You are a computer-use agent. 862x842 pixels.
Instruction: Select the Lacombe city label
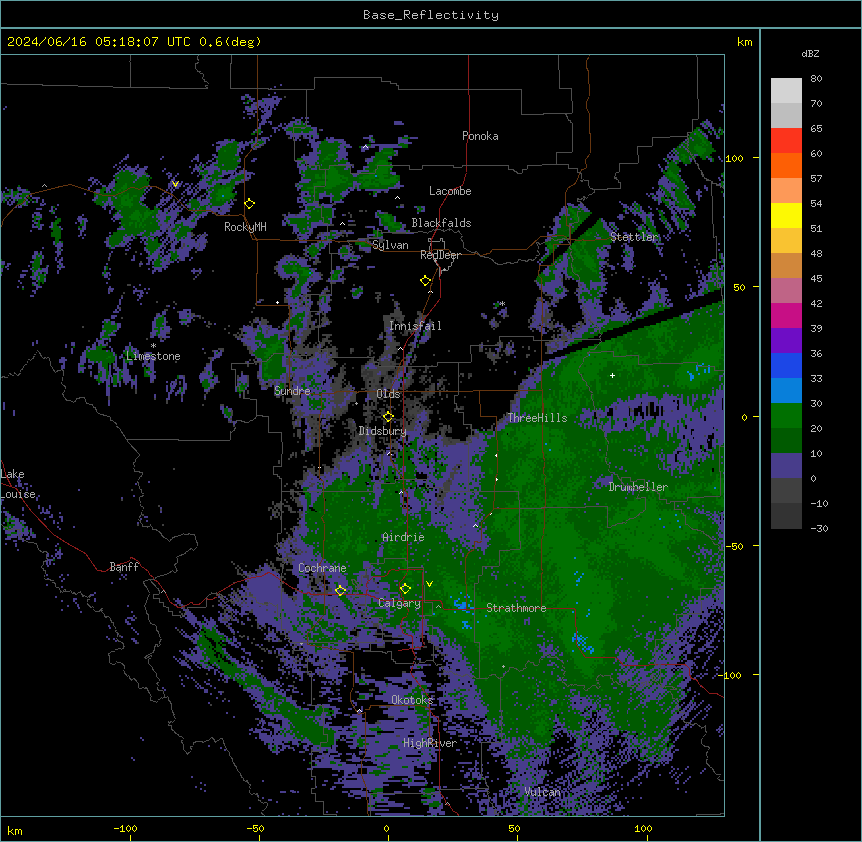(450, 191)
